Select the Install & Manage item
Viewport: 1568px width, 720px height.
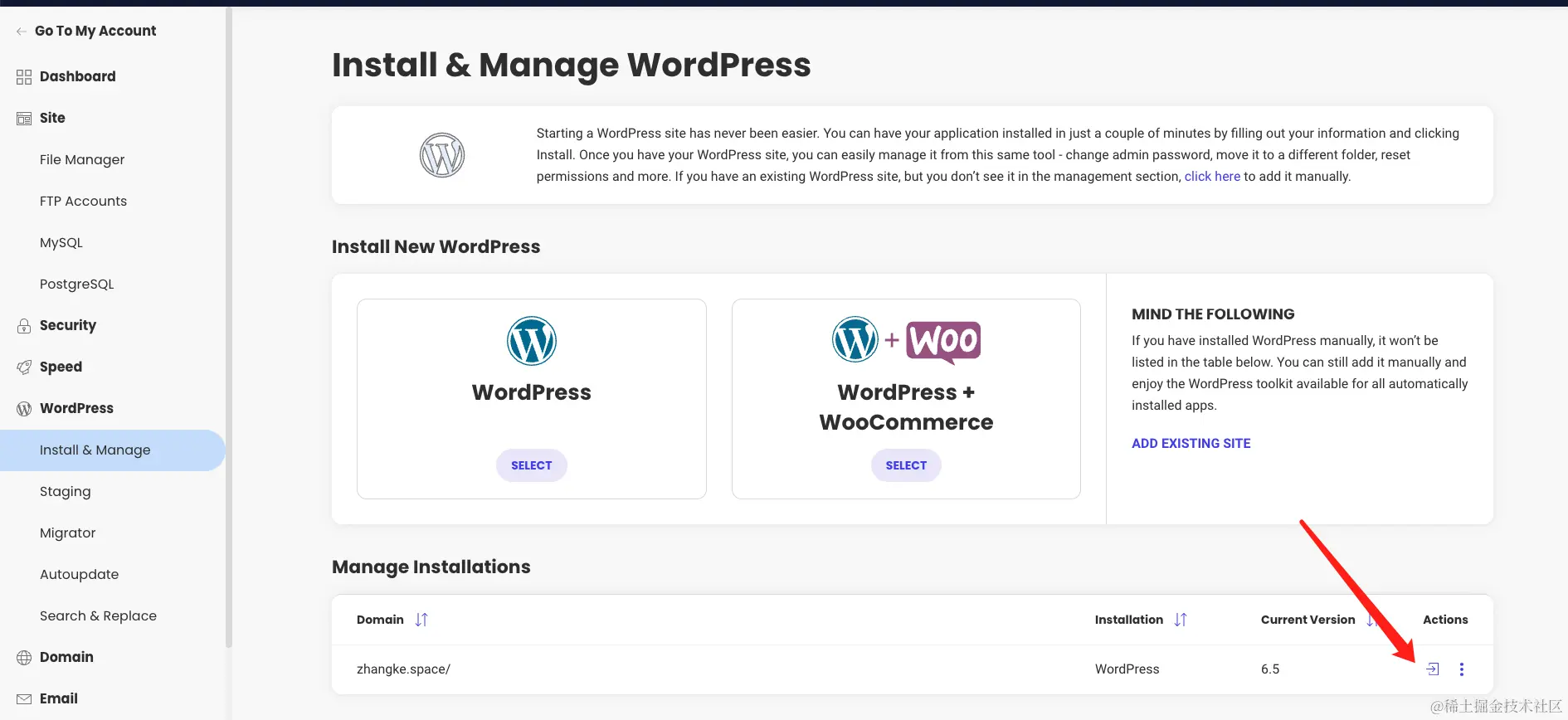[113, 450]
